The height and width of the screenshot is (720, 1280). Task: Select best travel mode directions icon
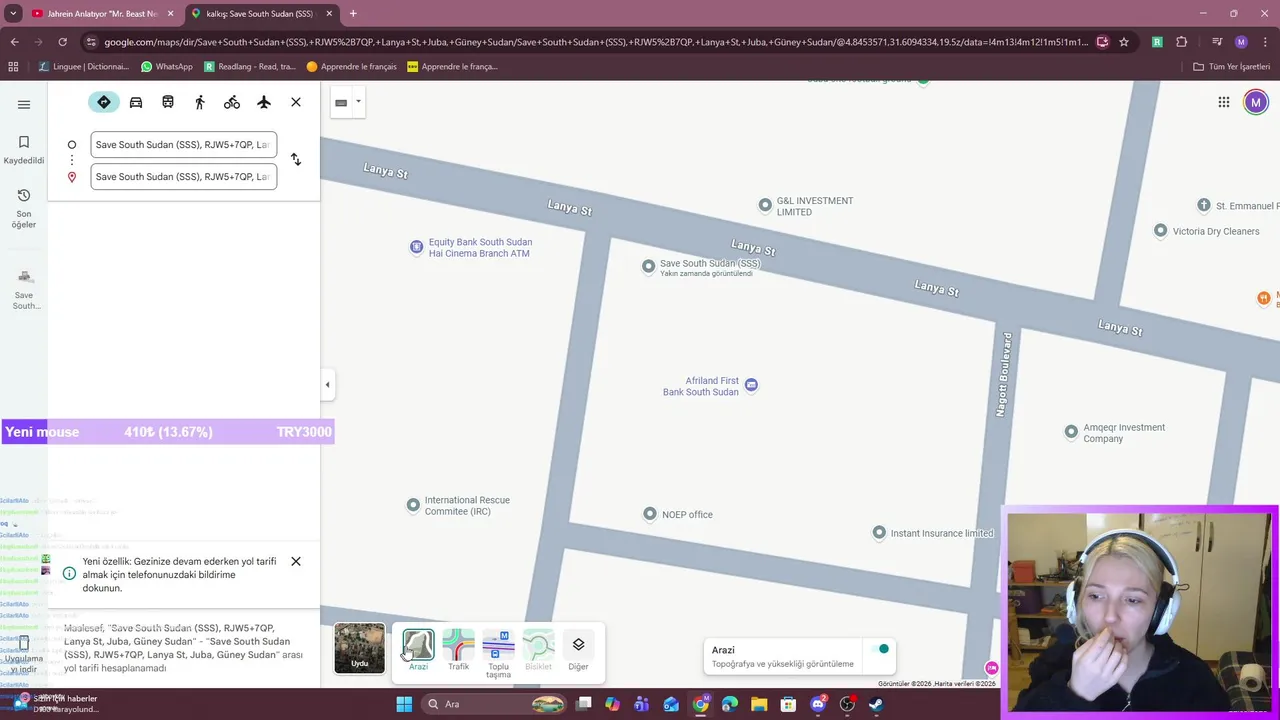pyautogui.click(x=104, y=102)
